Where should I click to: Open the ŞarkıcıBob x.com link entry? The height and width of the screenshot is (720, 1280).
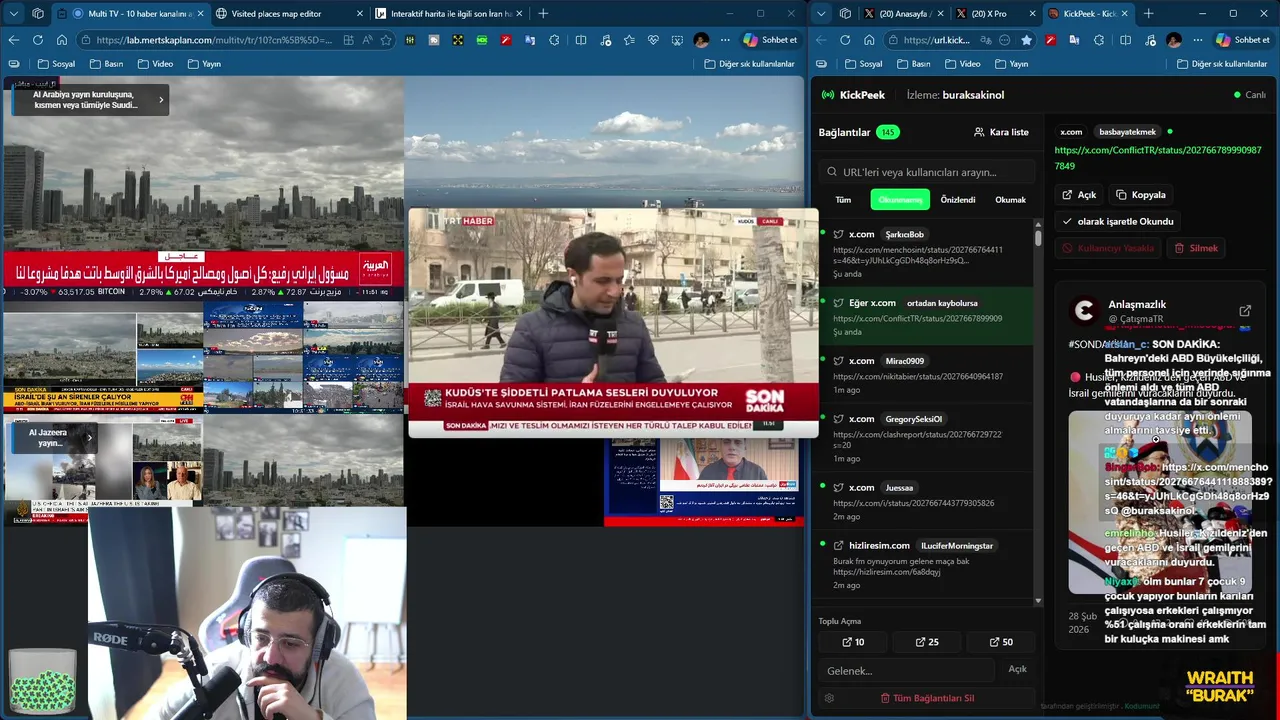(x=925, y=254)
